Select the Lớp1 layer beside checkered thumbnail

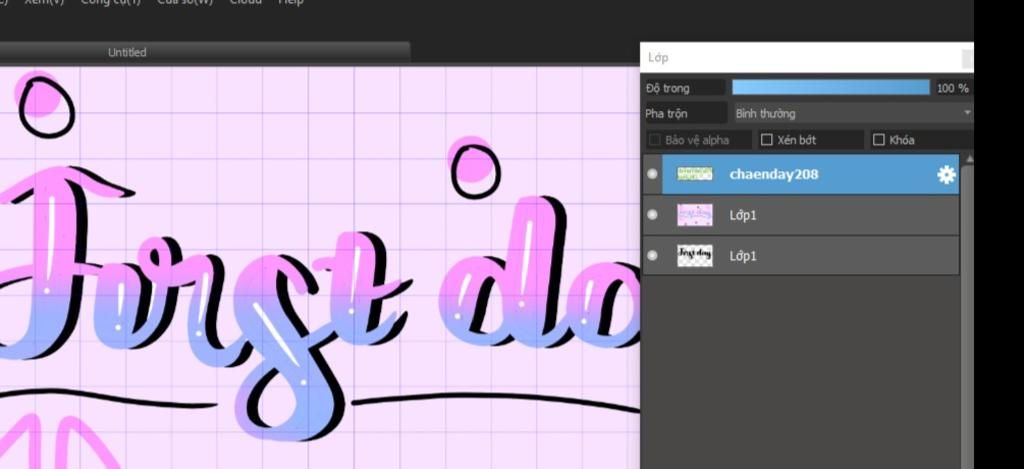(x=743, y=255)
